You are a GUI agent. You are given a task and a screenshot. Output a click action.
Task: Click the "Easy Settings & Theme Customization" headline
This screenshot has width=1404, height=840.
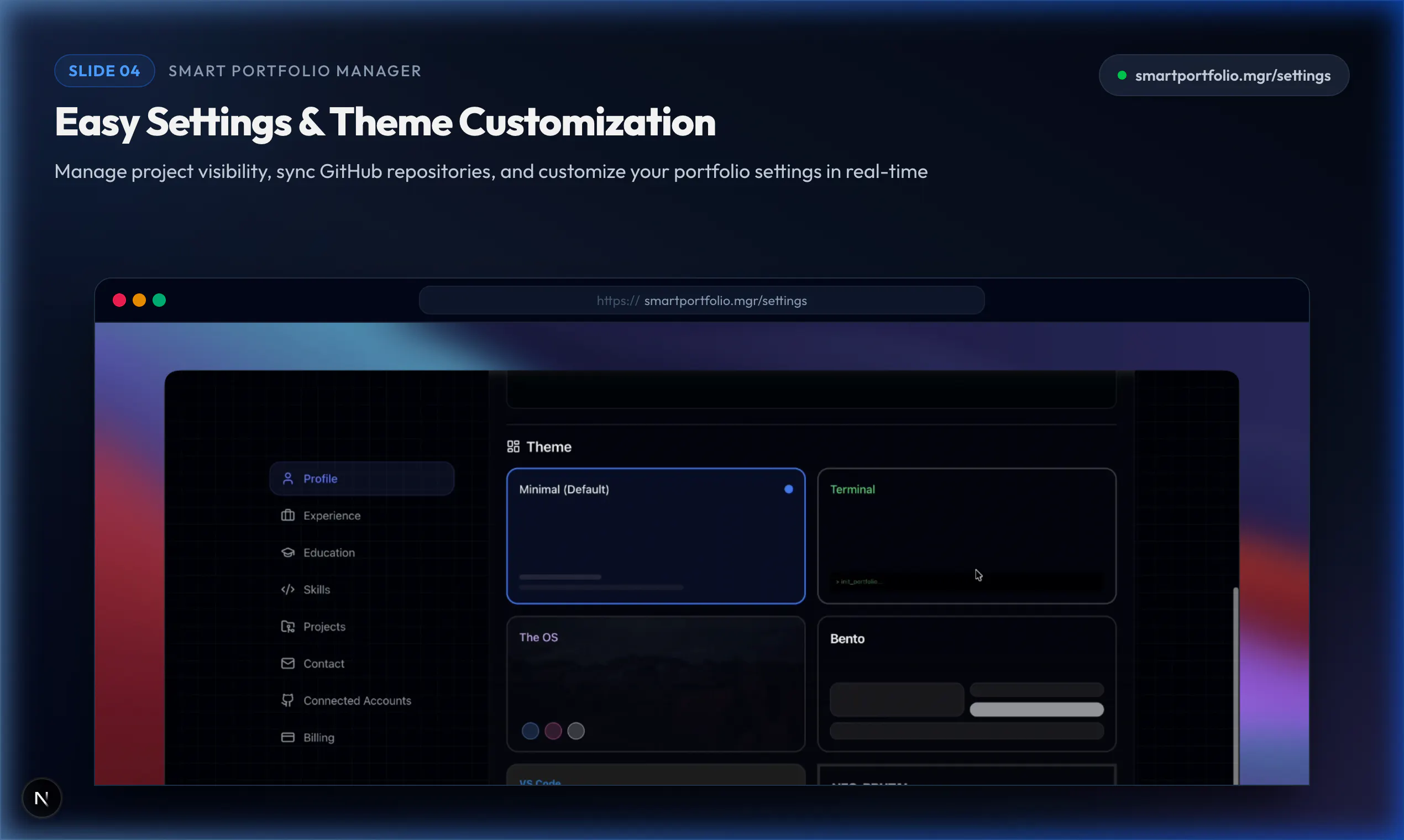[x=385, y=122]
